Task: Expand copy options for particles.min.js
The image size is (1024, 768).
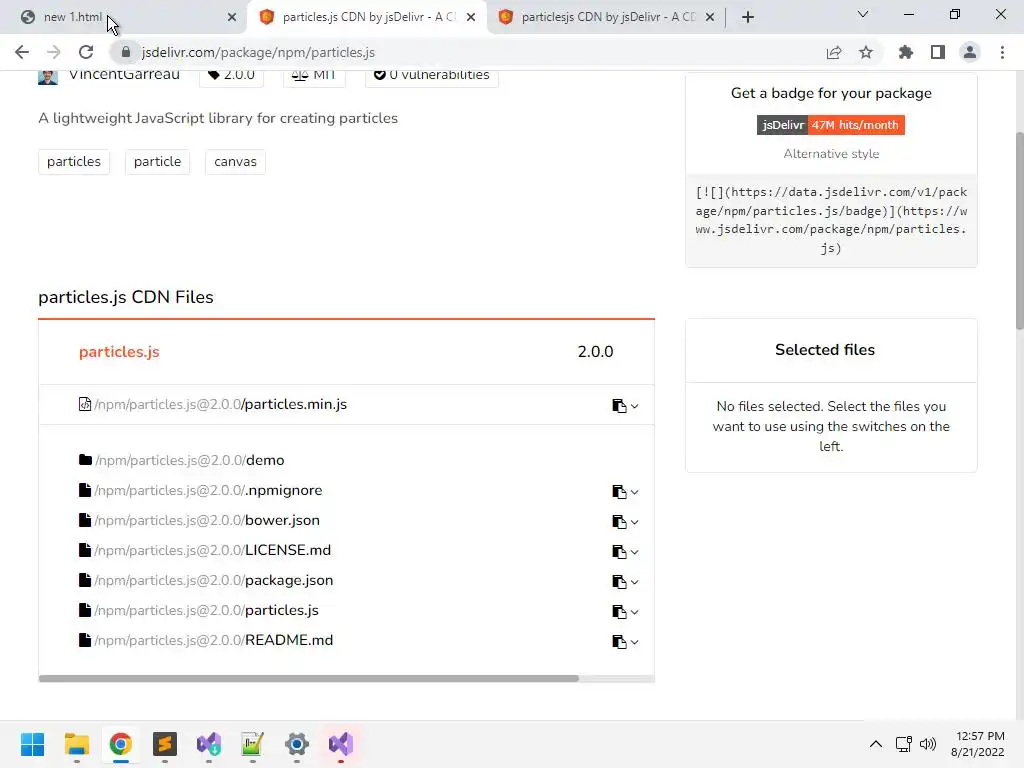Action: [x=634, y=406]
